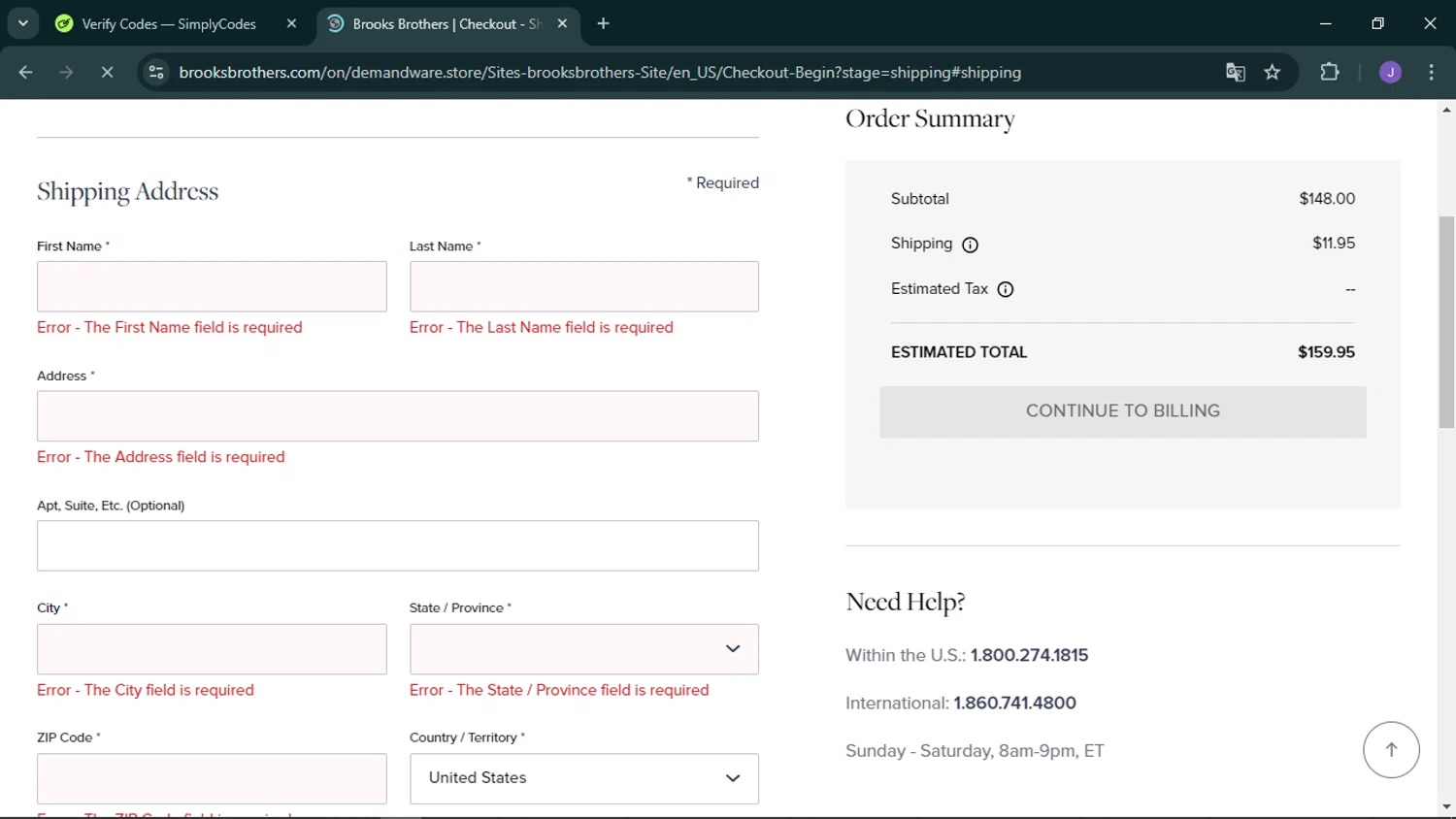
Task: Focus the Address input field
Action: tap(397, 416)
